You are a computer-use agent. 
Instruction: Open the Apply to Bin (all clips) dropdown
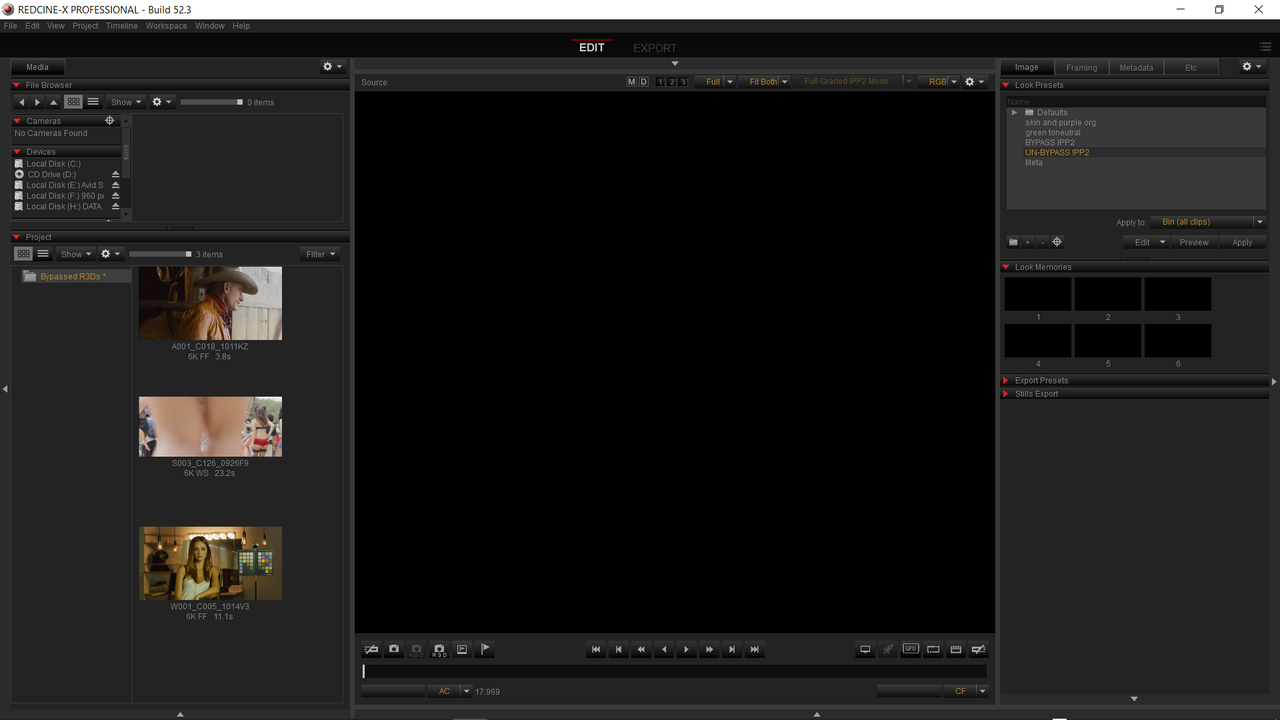pos(1207,222)
